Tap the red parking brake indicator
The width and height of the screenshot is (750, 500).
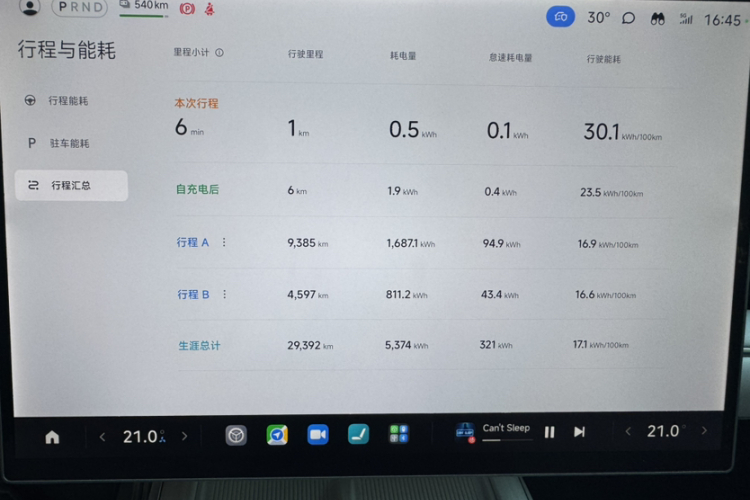pos(187,9)
